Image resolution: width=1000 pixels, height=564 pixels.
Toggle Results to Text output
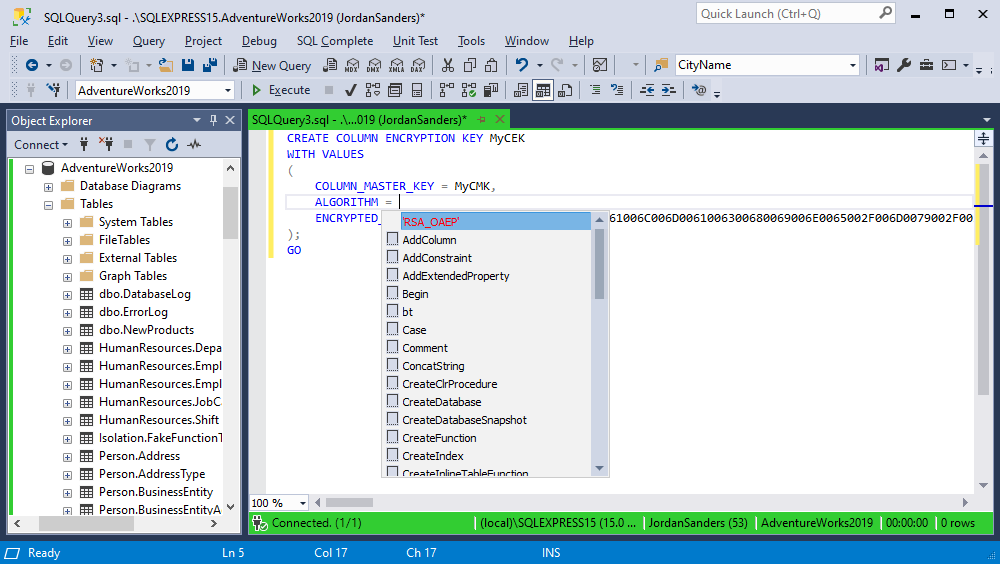click(520, 91)
